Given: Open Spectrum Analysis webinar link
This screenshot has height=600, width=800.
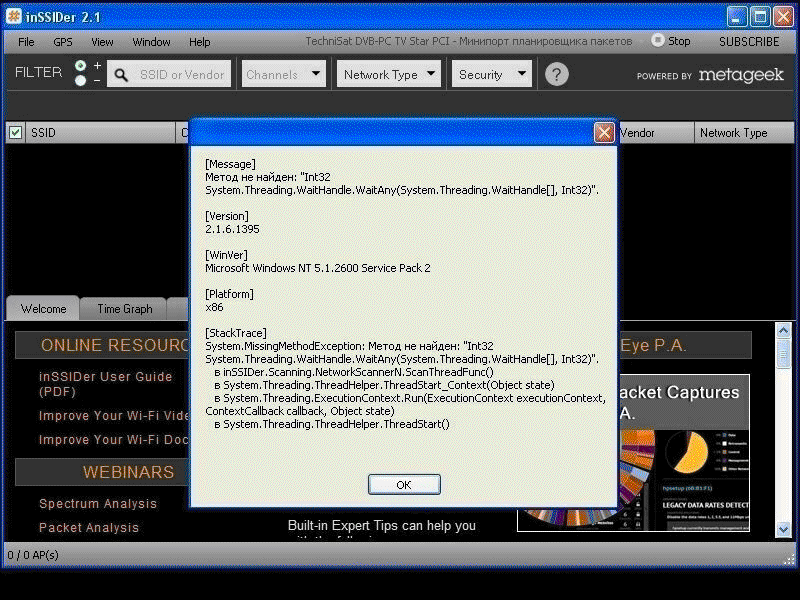Looking at the screenshot, I should [x=98, y=504].
